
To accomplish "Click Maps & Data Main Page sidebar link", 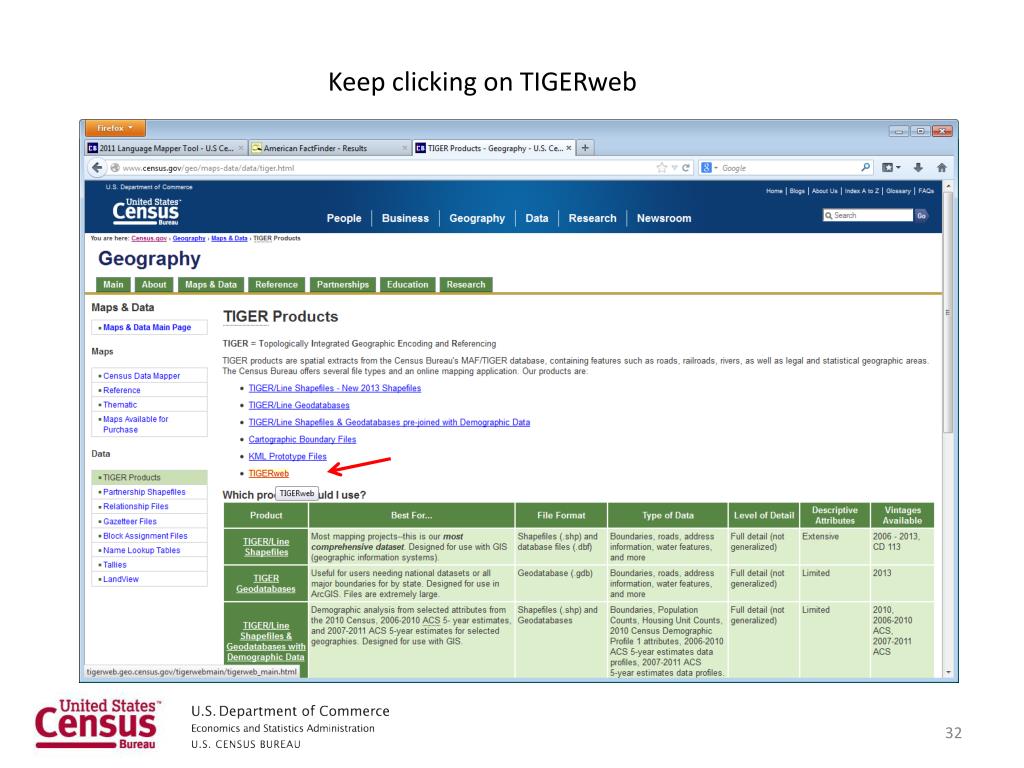I will [x=147, y=327].
